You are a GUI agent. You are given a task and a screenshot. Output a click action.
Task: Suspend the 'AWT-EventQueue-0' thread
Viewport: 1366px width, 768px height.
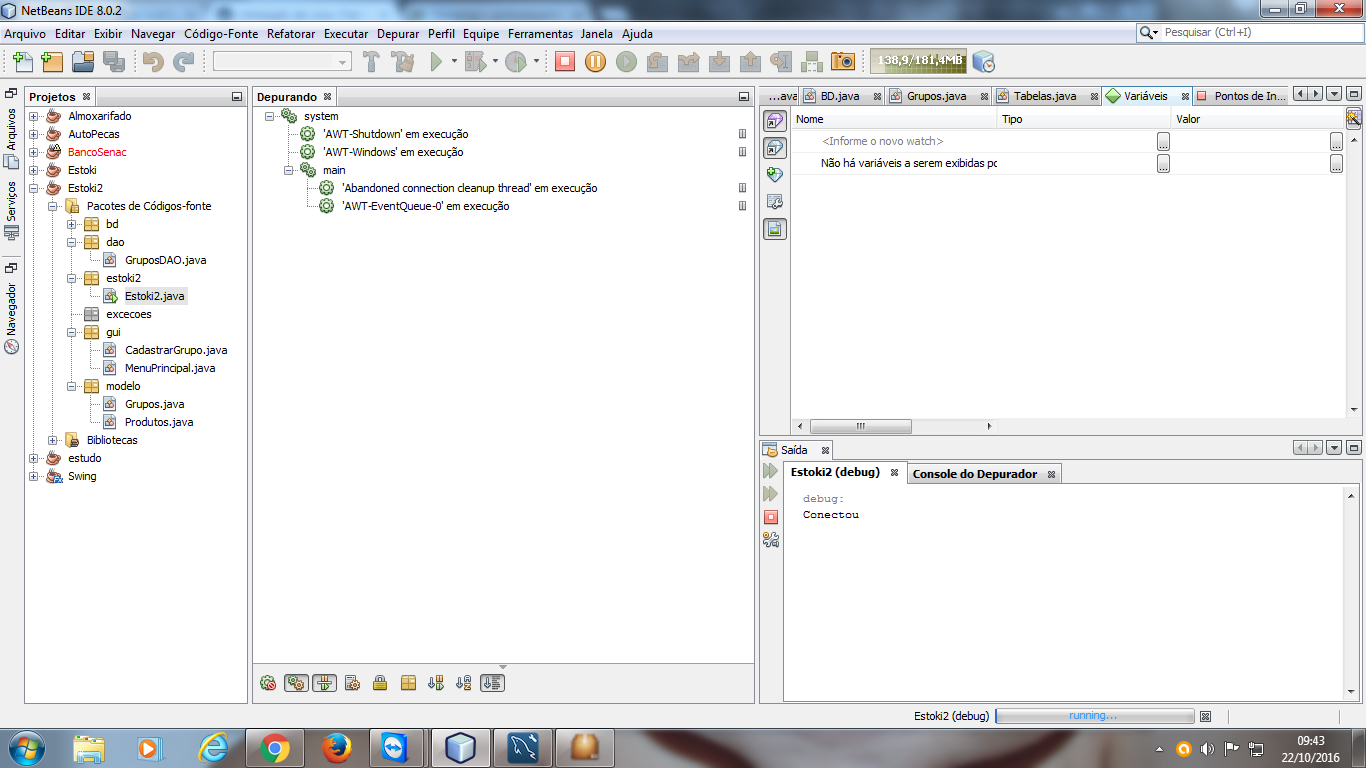[x=742, y=206]
